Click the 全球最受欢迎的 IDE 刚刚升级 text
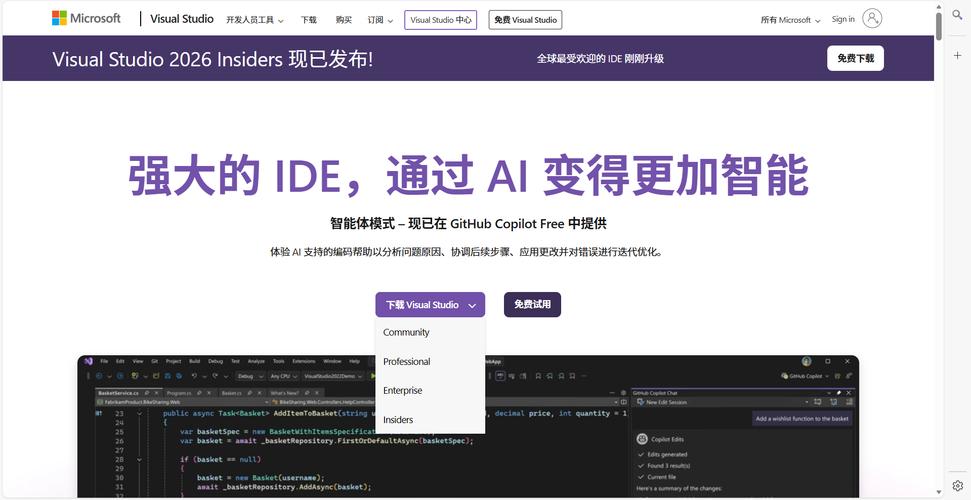971x500 pixels. (x=600, y=59)
